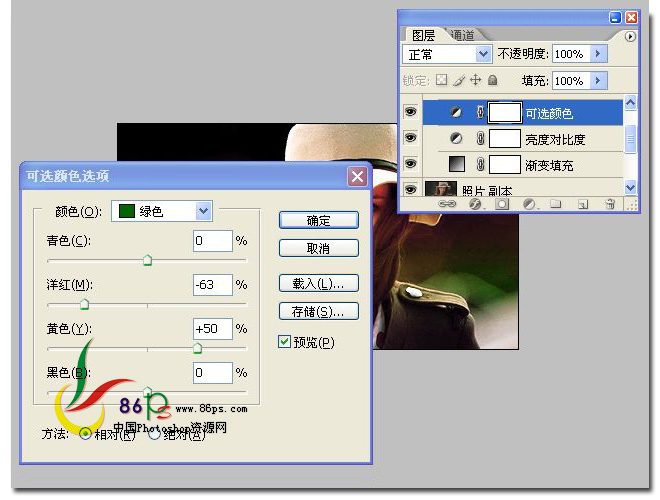Open the new adjustment layer icon
The width and height of the screenshot is (660, 500).
click(x=529, y=204)
